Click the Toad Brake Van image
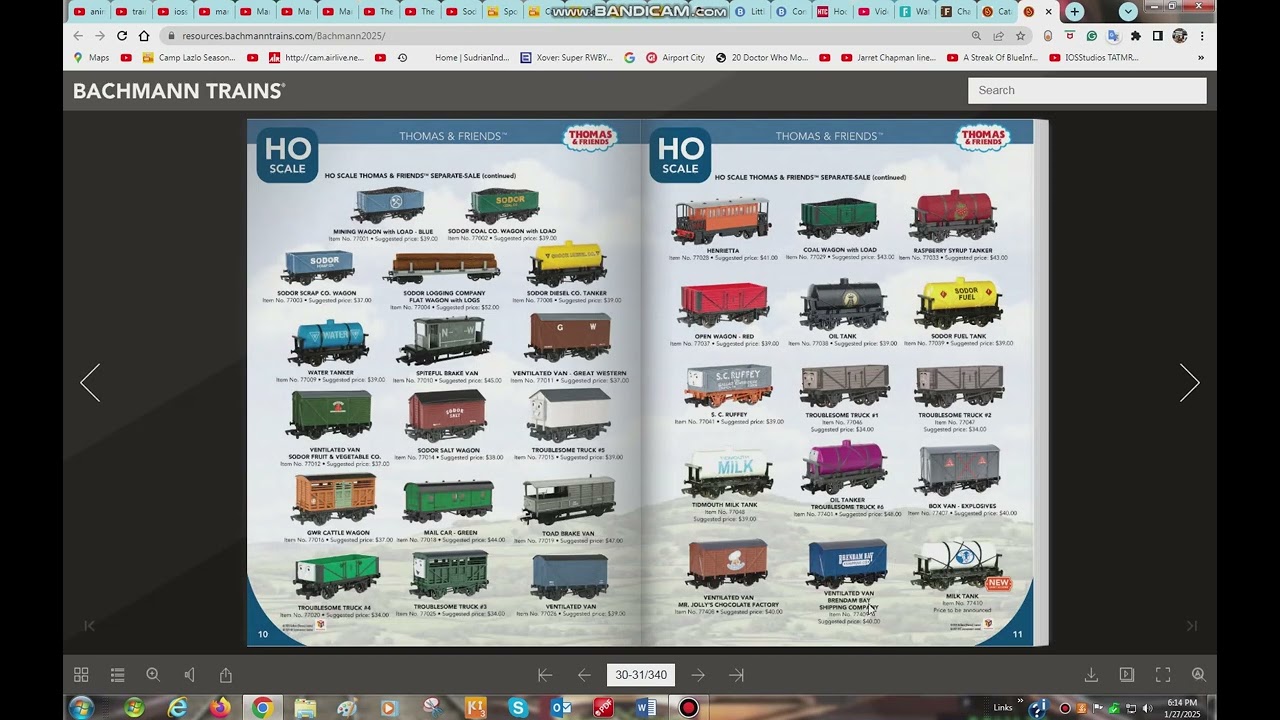Image resolution: width=1280 pixels, height=720 pixels. (x=567, y=500)
